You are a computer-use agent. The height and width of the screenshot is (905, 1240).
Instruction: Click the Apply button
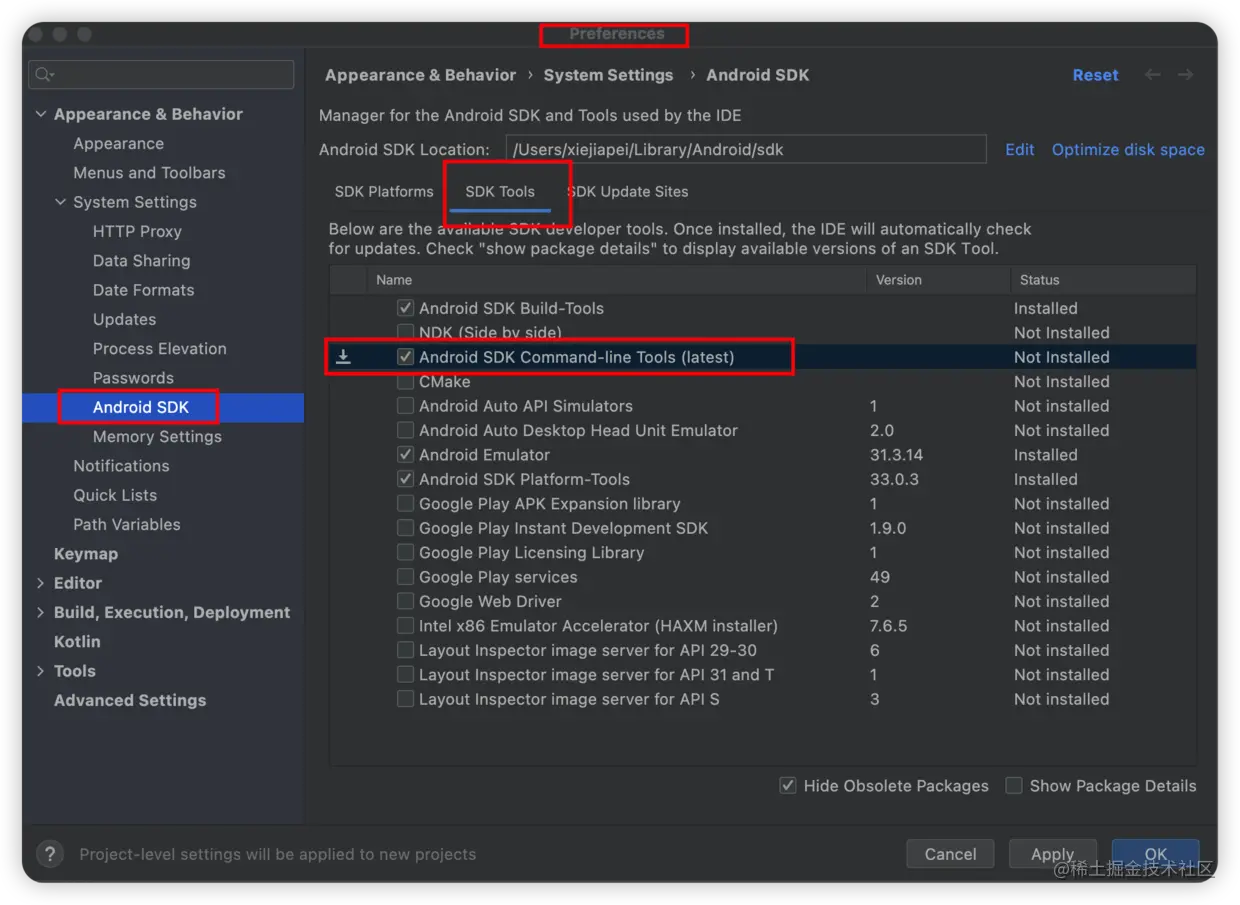coord(1052,854)
